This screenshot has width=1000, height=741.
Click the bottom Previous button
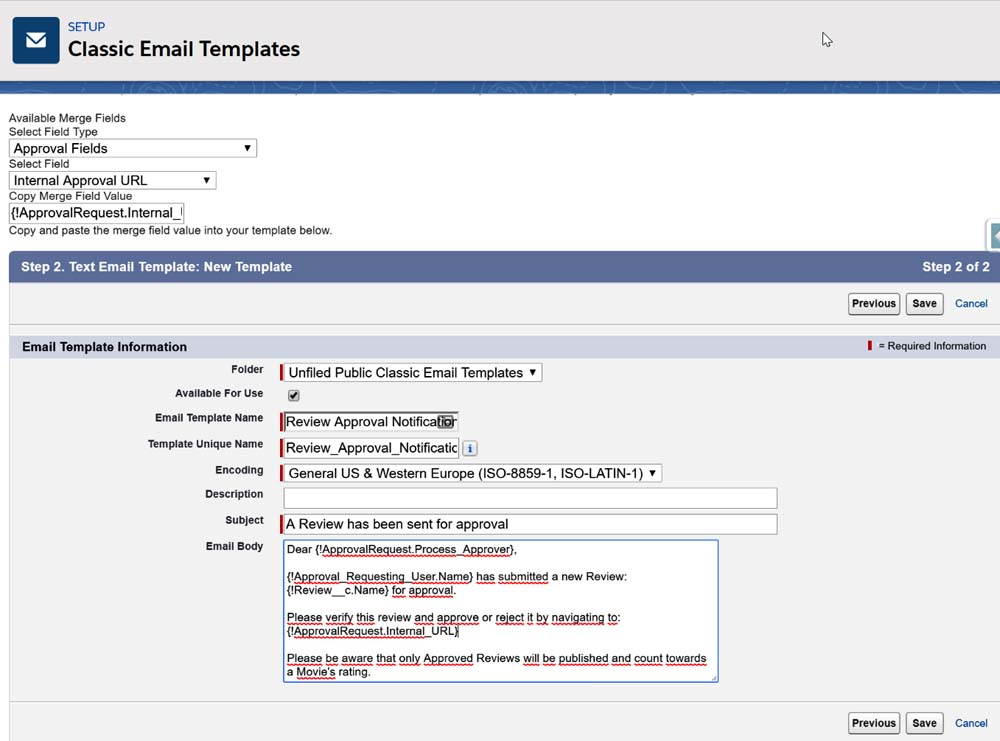(874, 723)
